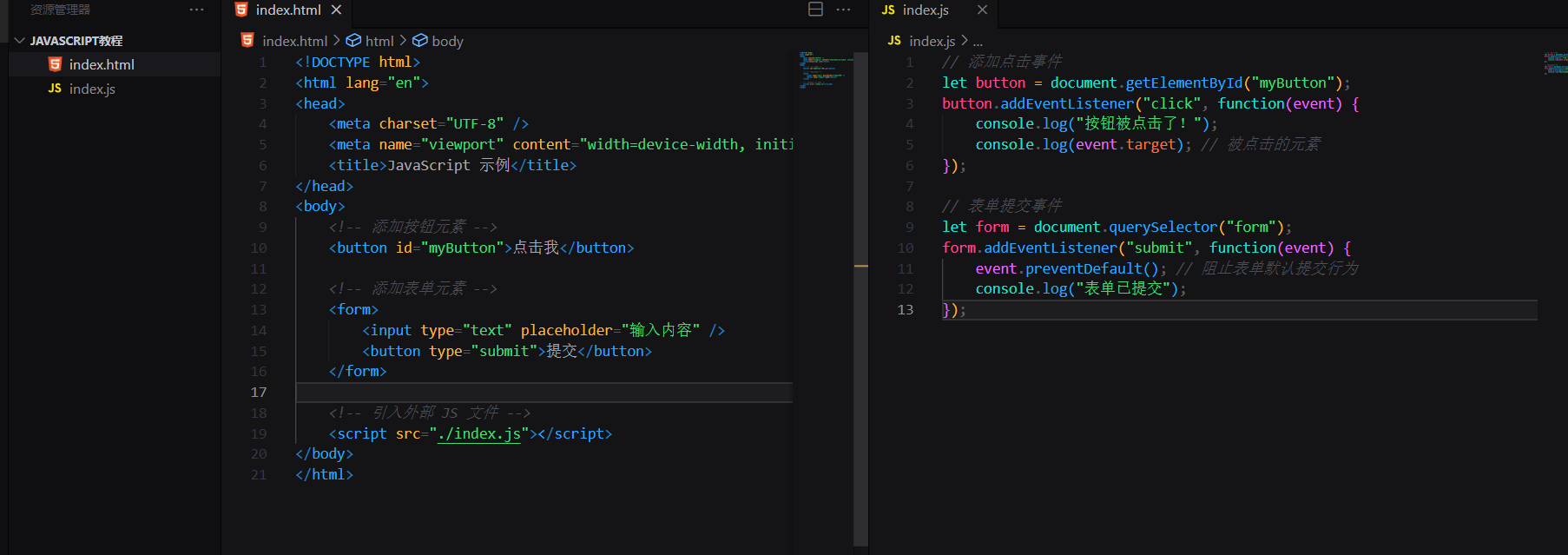Image resolution: width=1568 pixels, height=555 pixels.
Task: Click the HTML minimap preview
Action: 825,69
